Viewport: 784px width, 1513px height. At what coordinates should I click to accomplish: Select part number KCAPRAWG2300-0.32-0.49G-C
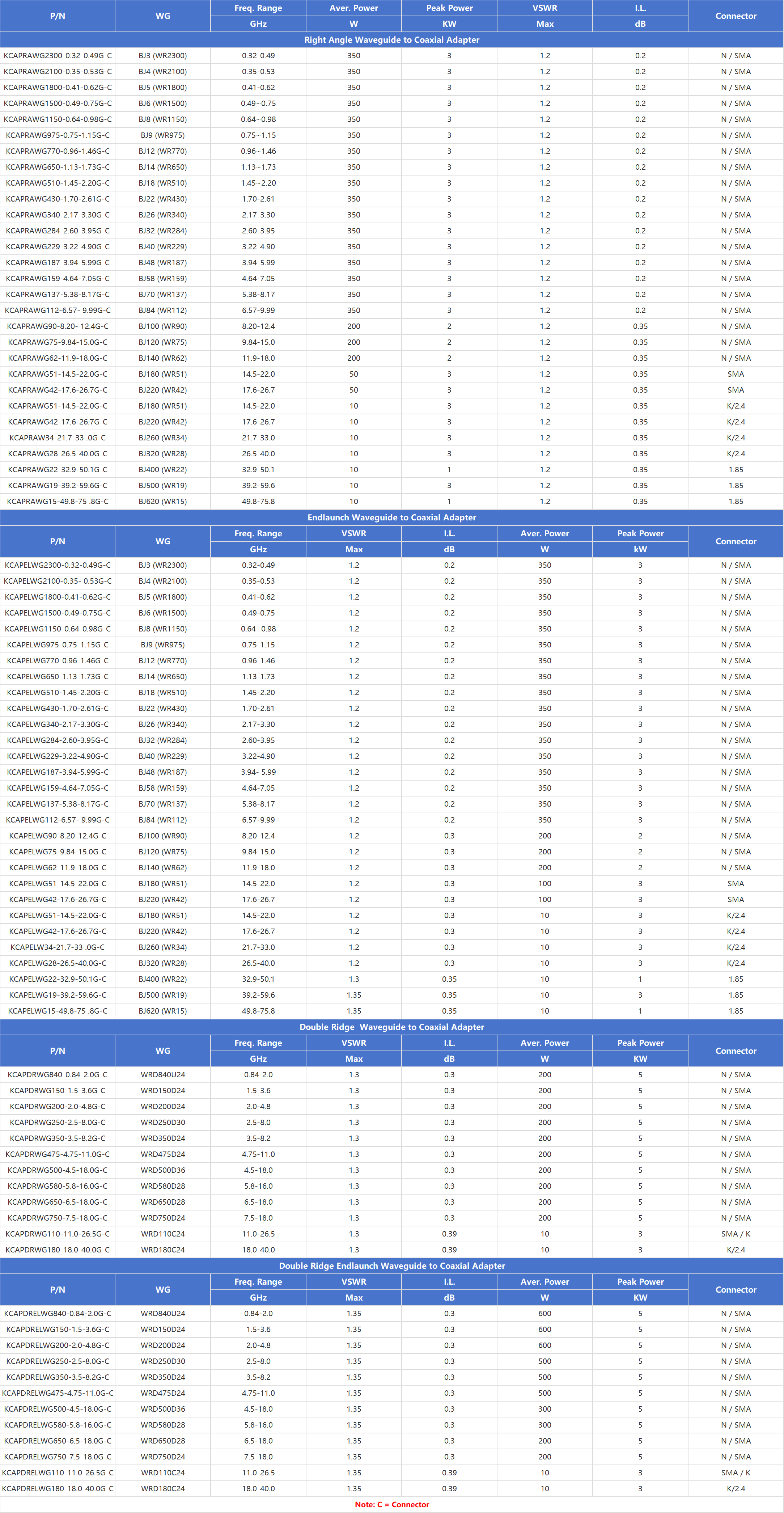pyautogui.click(x=58, y=56)
